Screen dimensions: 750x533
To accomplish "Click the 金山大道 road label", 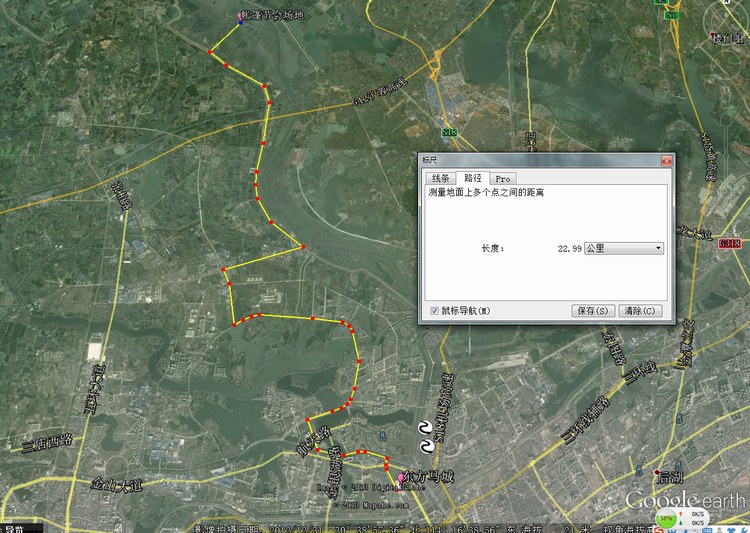I will (x=117, y=485).
